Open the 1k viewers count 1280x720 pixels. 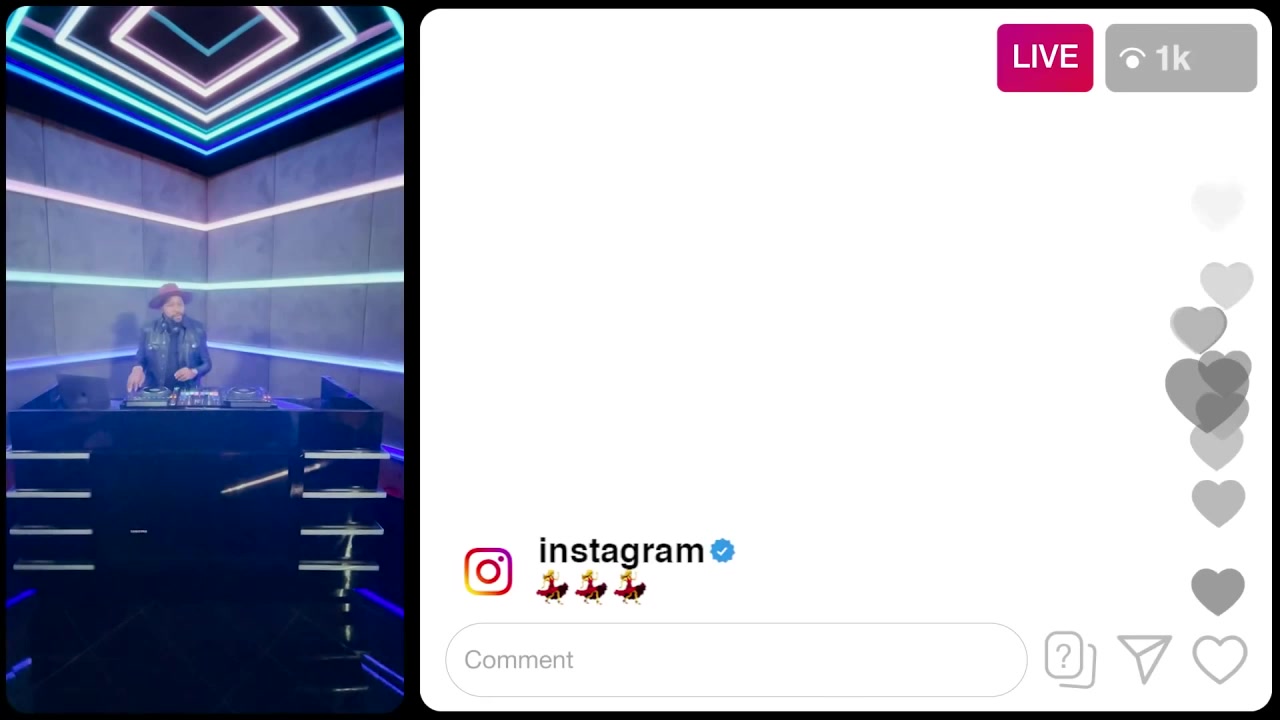[1181, 58]
